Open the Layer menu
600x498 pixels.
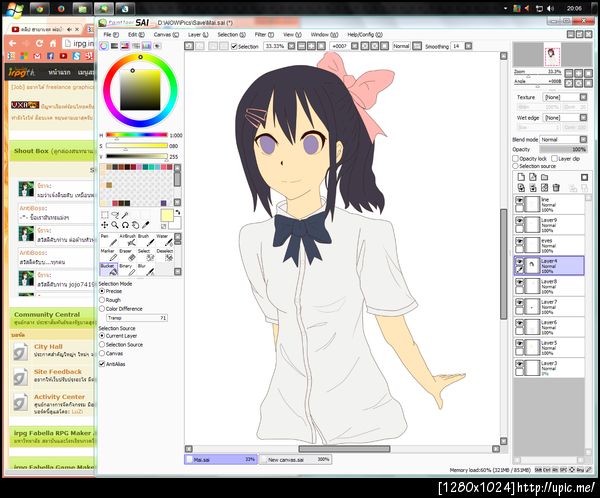tap(198, 34)
